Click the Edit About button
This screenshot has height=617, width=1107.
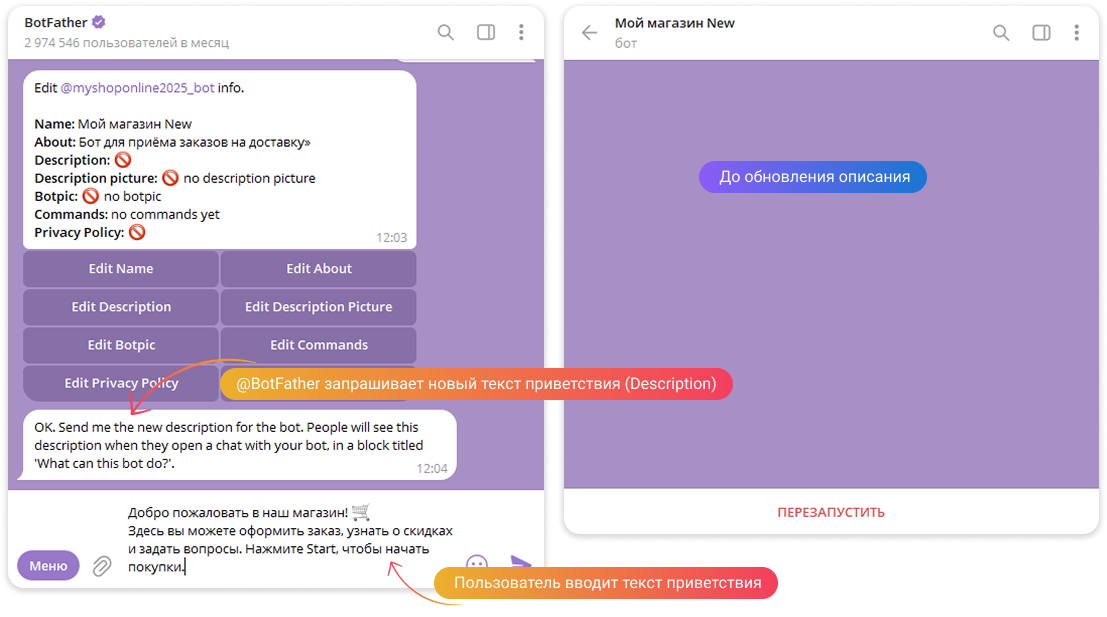(x=318, y=269)
